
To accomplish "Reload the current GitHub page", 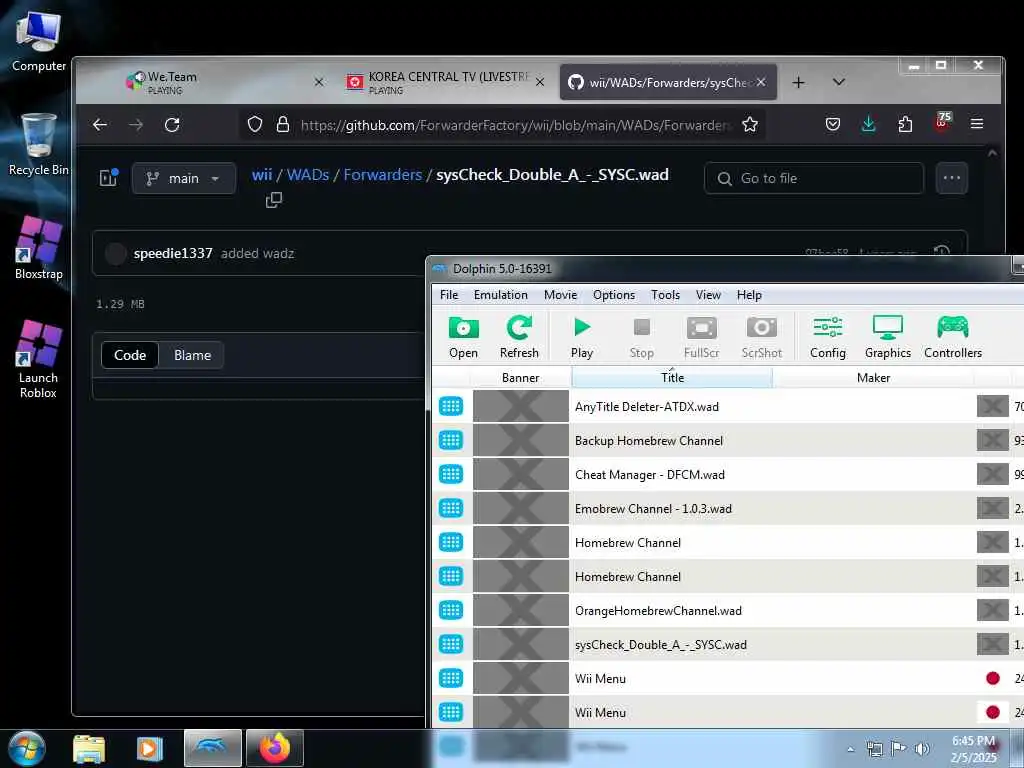I will pyautogui.click(x=172, y=124).
